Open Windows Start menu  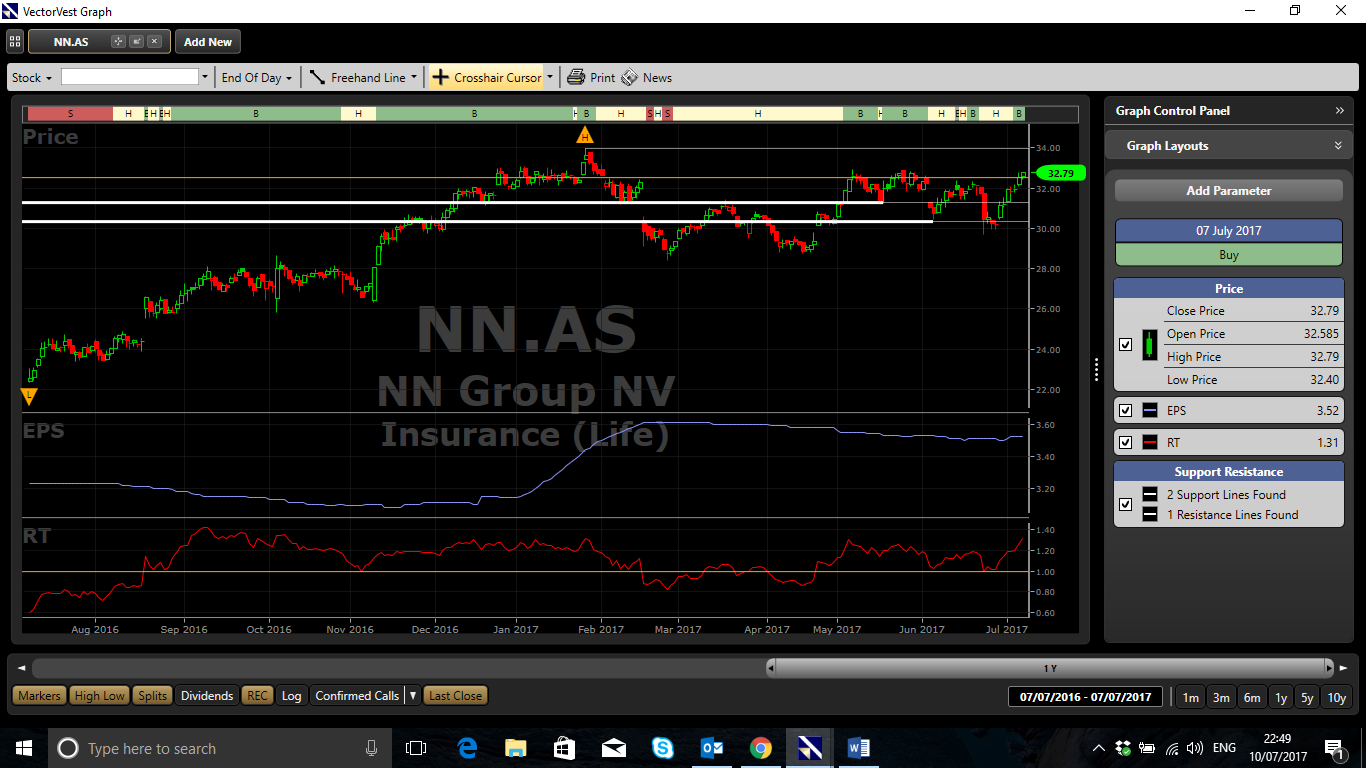24,748
